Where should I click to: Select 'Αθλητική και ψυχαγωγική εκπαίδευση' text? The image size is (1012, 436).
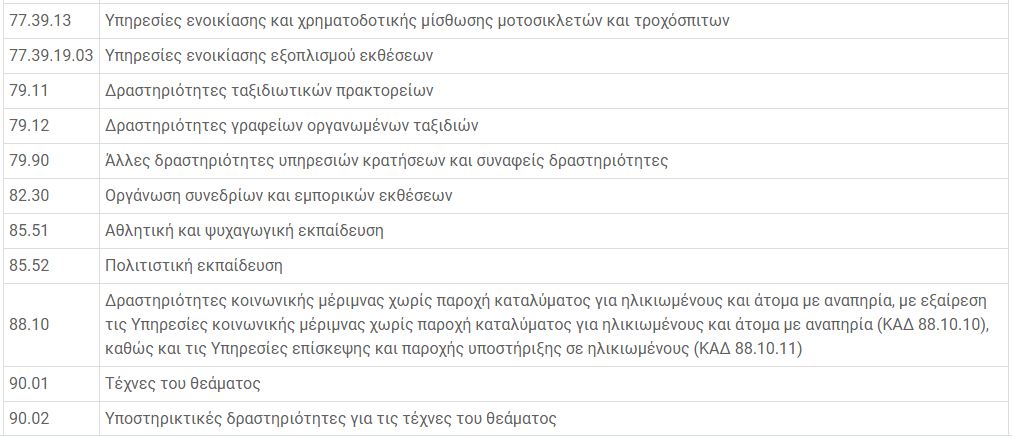point(244,230)
